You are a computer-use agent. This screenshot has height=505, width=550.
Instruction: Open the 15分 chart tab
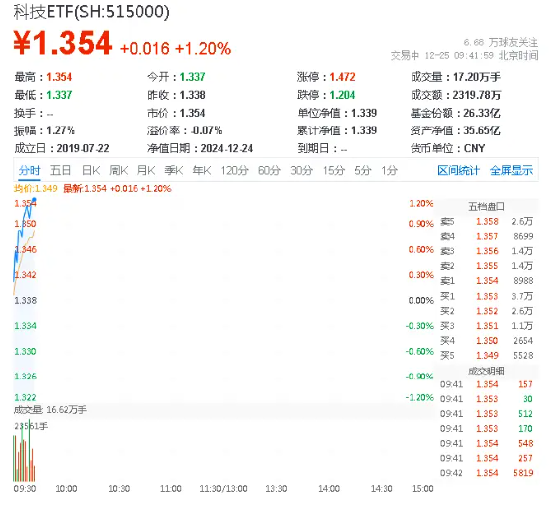click(334, 171)
